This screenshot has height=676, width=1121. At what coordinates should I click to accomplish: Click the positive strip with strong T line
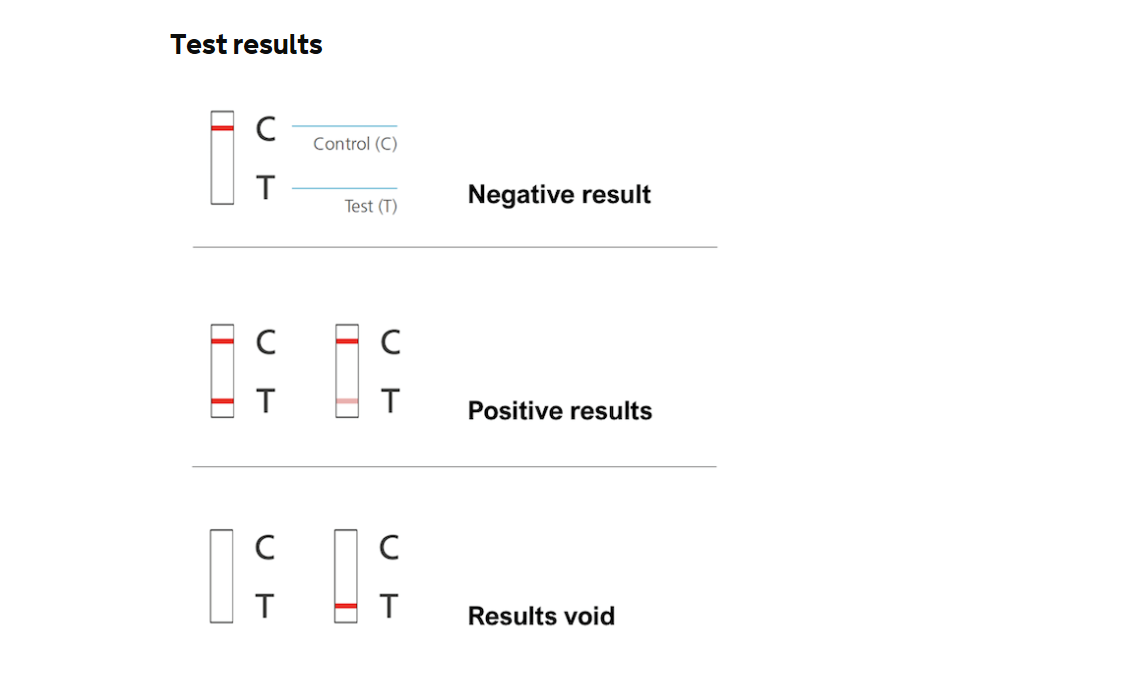tap(222, 370)
